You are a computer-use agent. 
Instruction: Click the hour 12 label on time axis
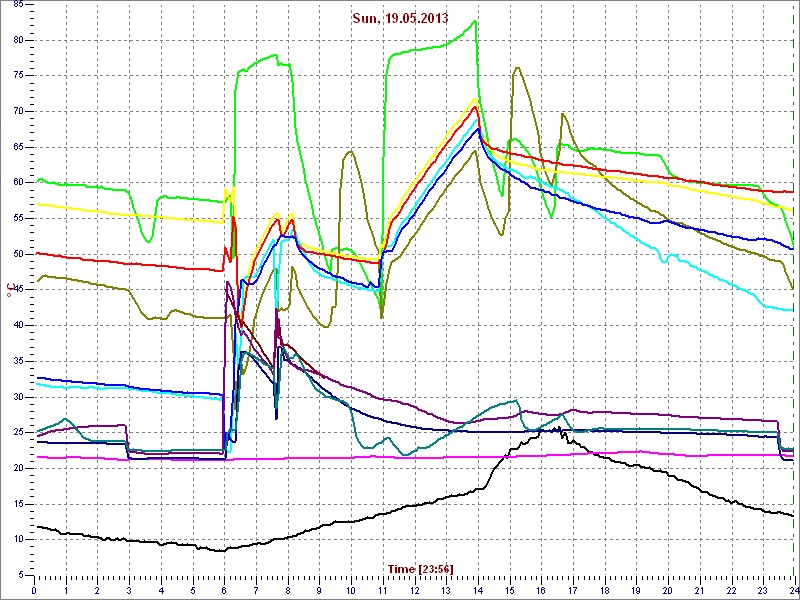[414, 590]
